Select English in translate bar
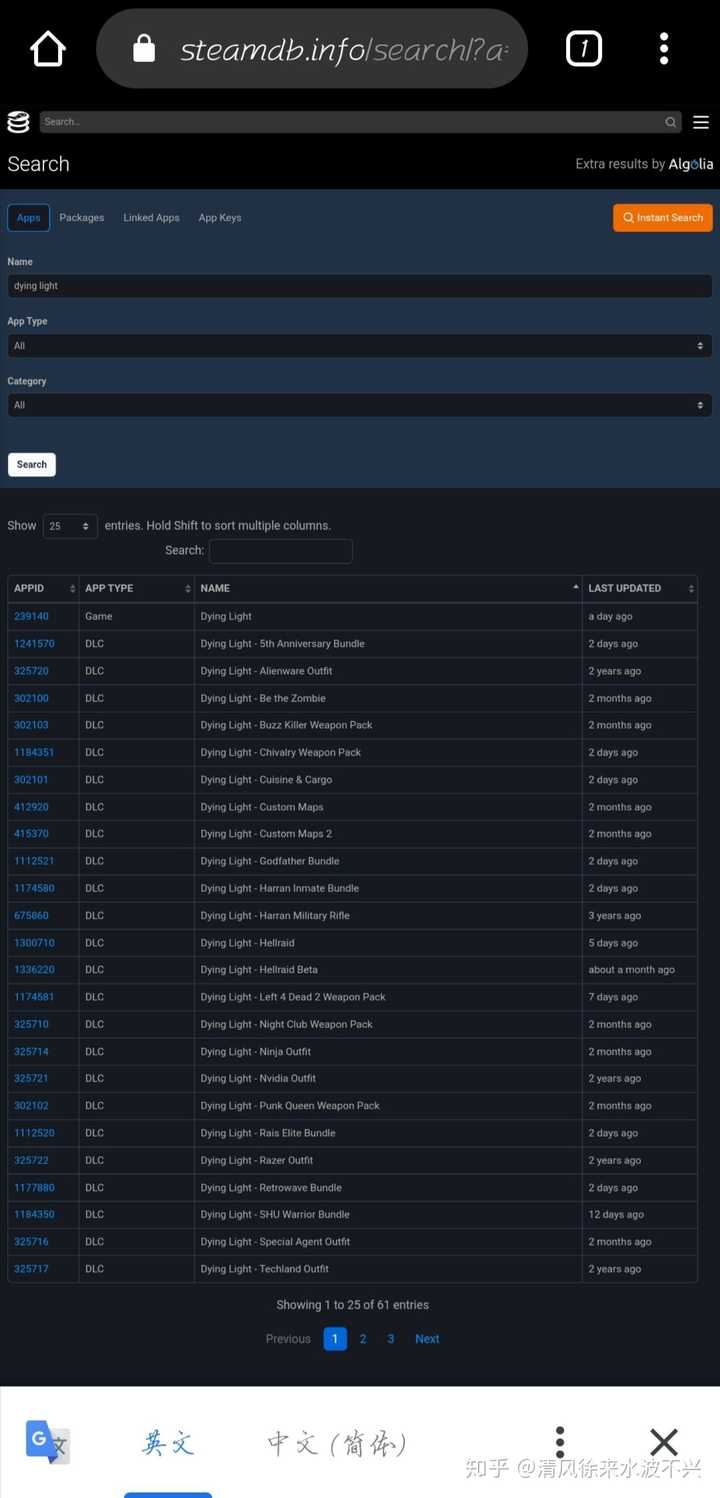The width and height of the screenshot is (720, 1498). [x=168, y=1443]
